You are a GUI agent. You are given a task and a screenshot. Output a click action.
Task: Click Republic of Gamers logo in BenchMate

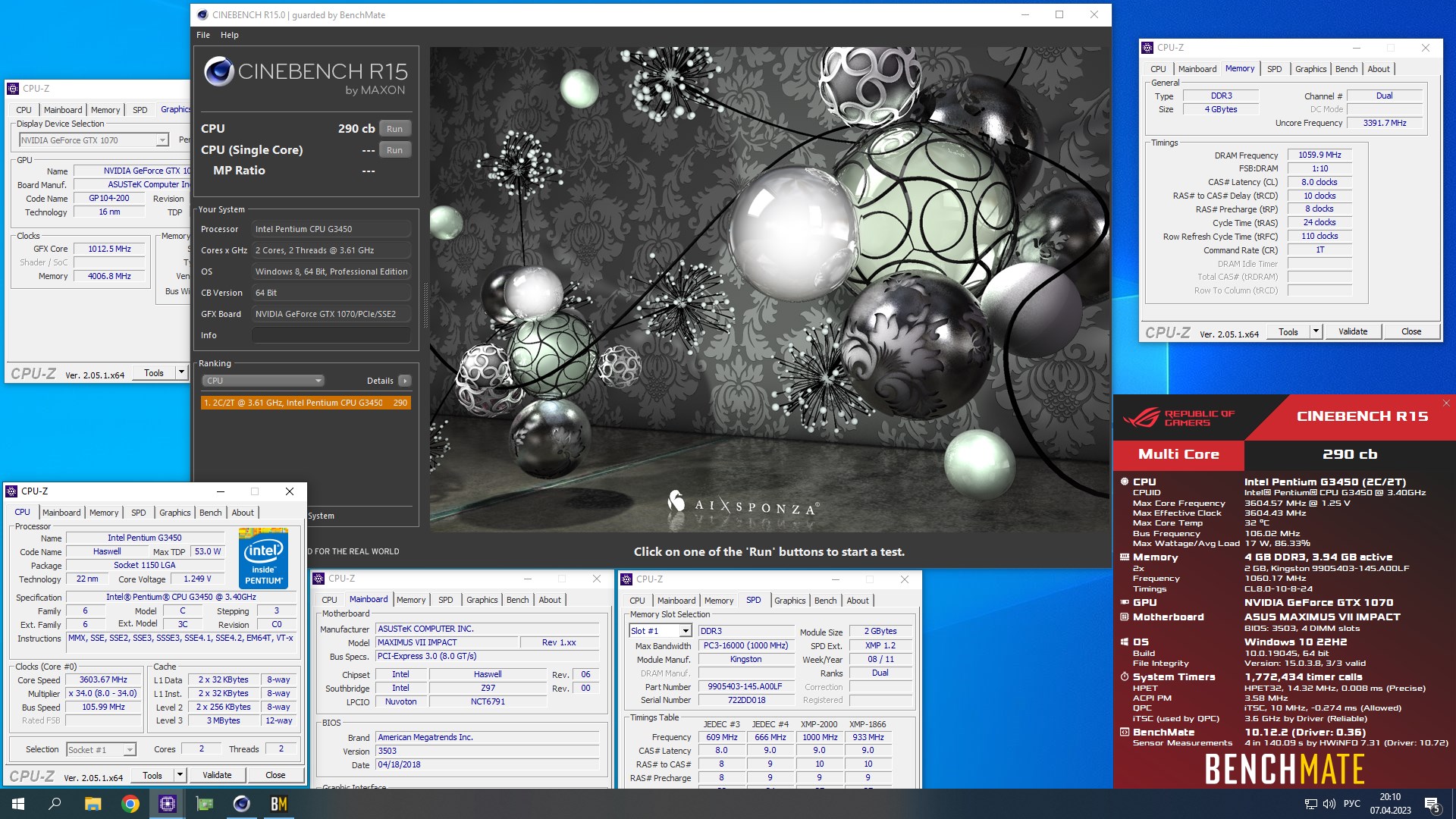pos(1178,417)
